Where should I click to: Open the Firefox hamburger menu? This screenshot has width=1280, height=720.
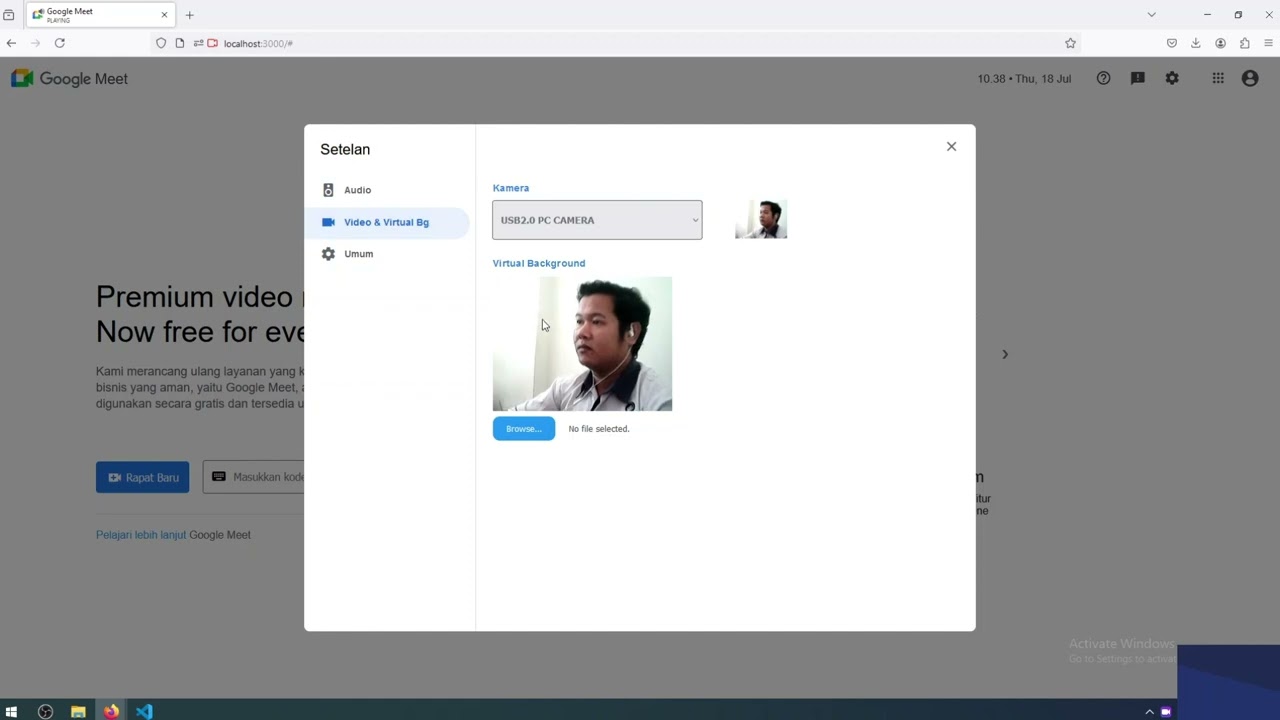coord(1269,43)
